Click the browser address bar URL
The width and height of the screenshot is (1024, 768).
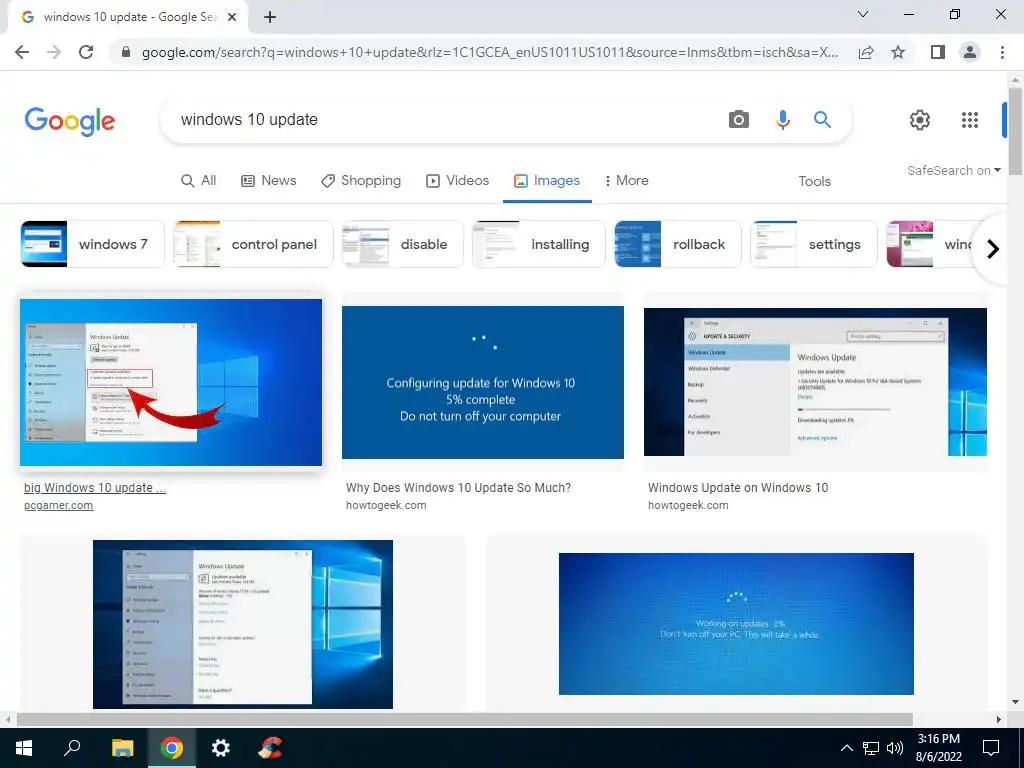490,52
